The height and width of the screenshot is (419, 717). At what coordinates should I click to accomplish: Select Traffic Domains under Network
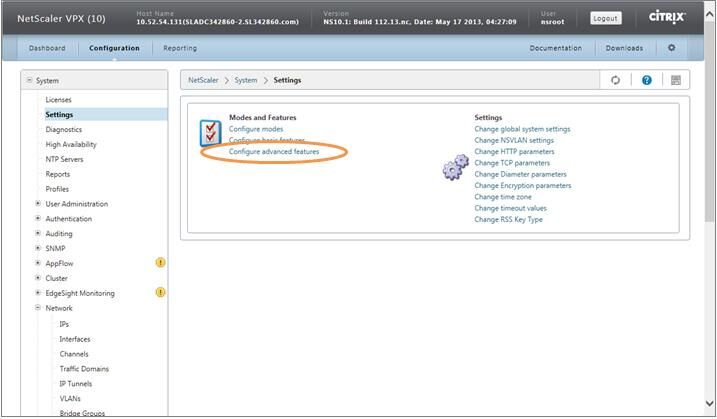click(84, 369)
